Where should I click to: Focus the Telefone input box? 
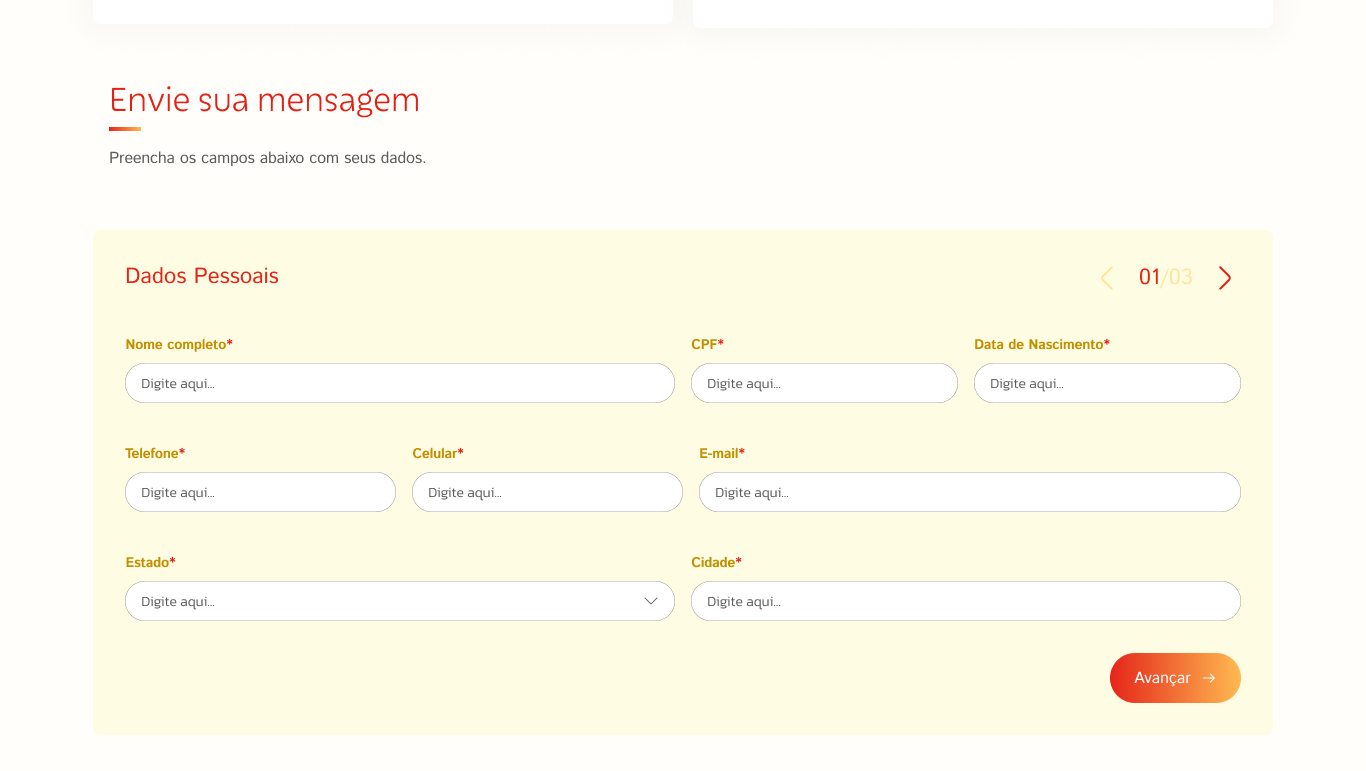pyautogui.click(x=260, y=492)
